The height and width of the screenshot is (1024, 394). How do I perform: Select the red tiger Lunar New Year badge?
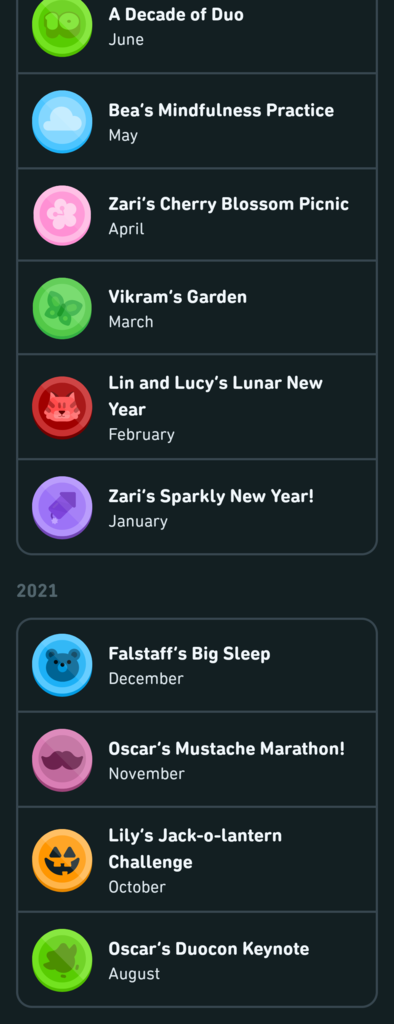(x=62, y=408)
